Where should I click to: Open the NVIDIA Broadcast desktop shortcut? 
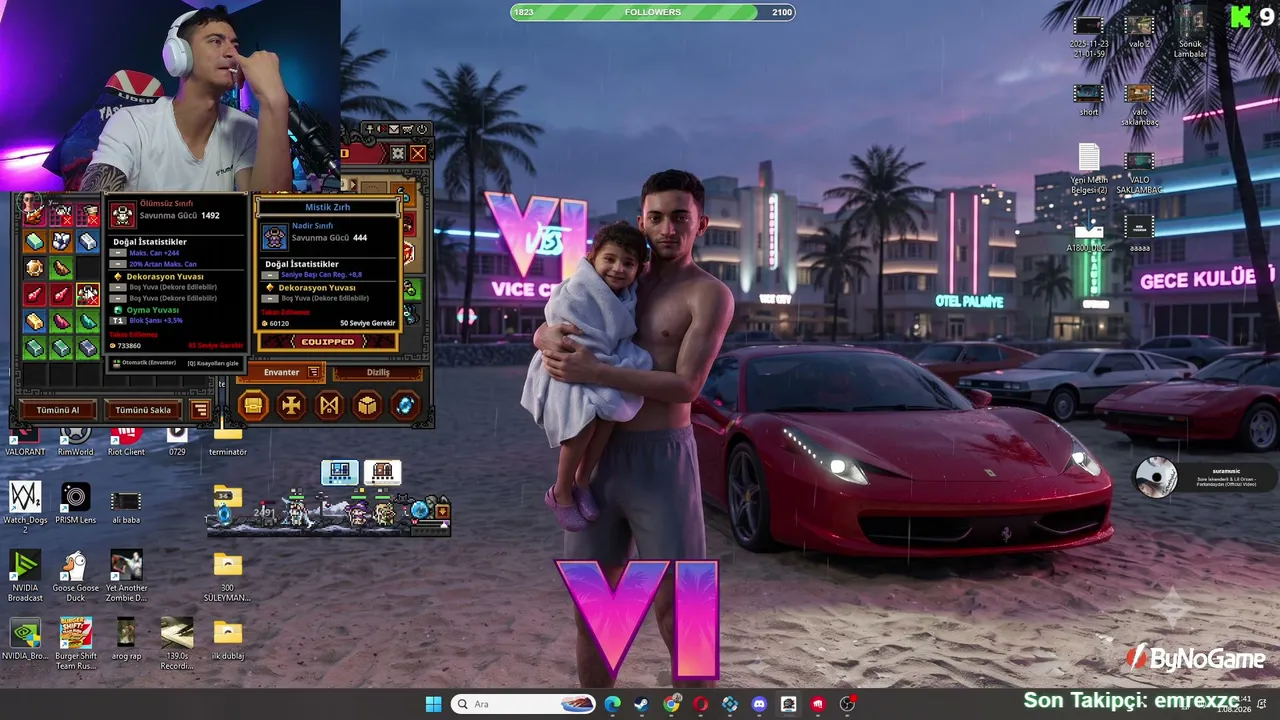(25, 577)
